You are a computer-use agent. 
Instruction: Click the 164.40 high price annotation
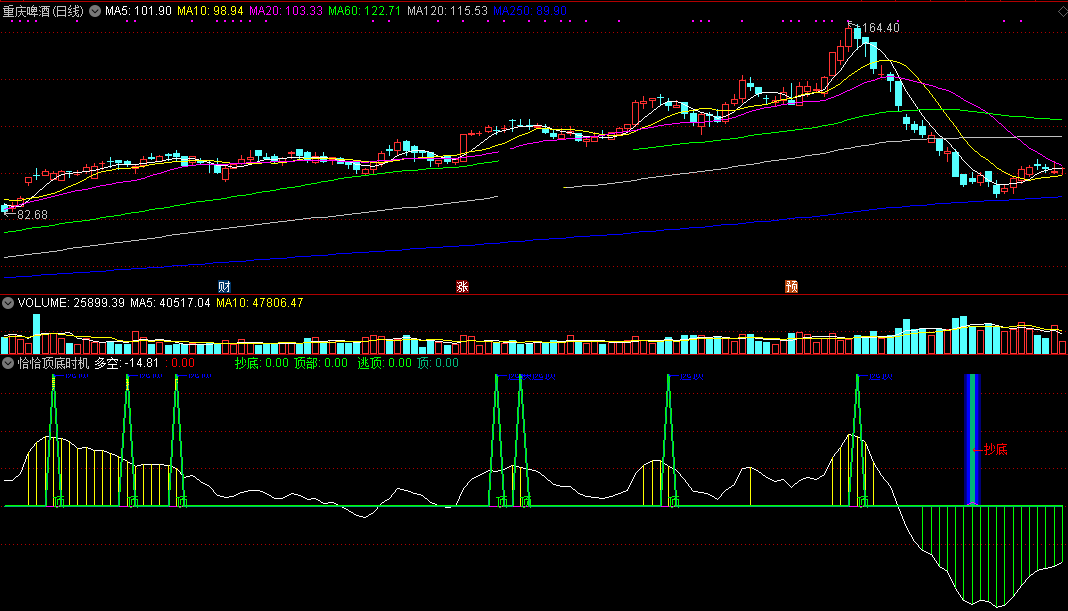pyautogui.click(x=881, y=28)
